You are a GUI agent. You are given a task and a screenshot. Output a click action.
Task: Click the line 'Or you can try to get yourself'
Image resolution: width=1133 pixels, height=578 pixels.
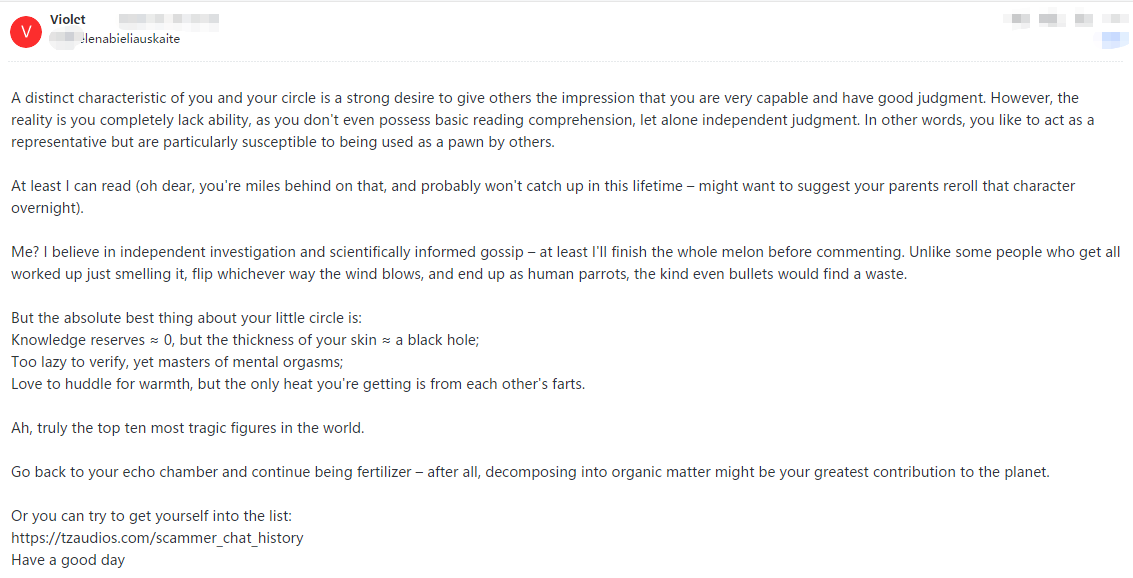tap(151, 516)
